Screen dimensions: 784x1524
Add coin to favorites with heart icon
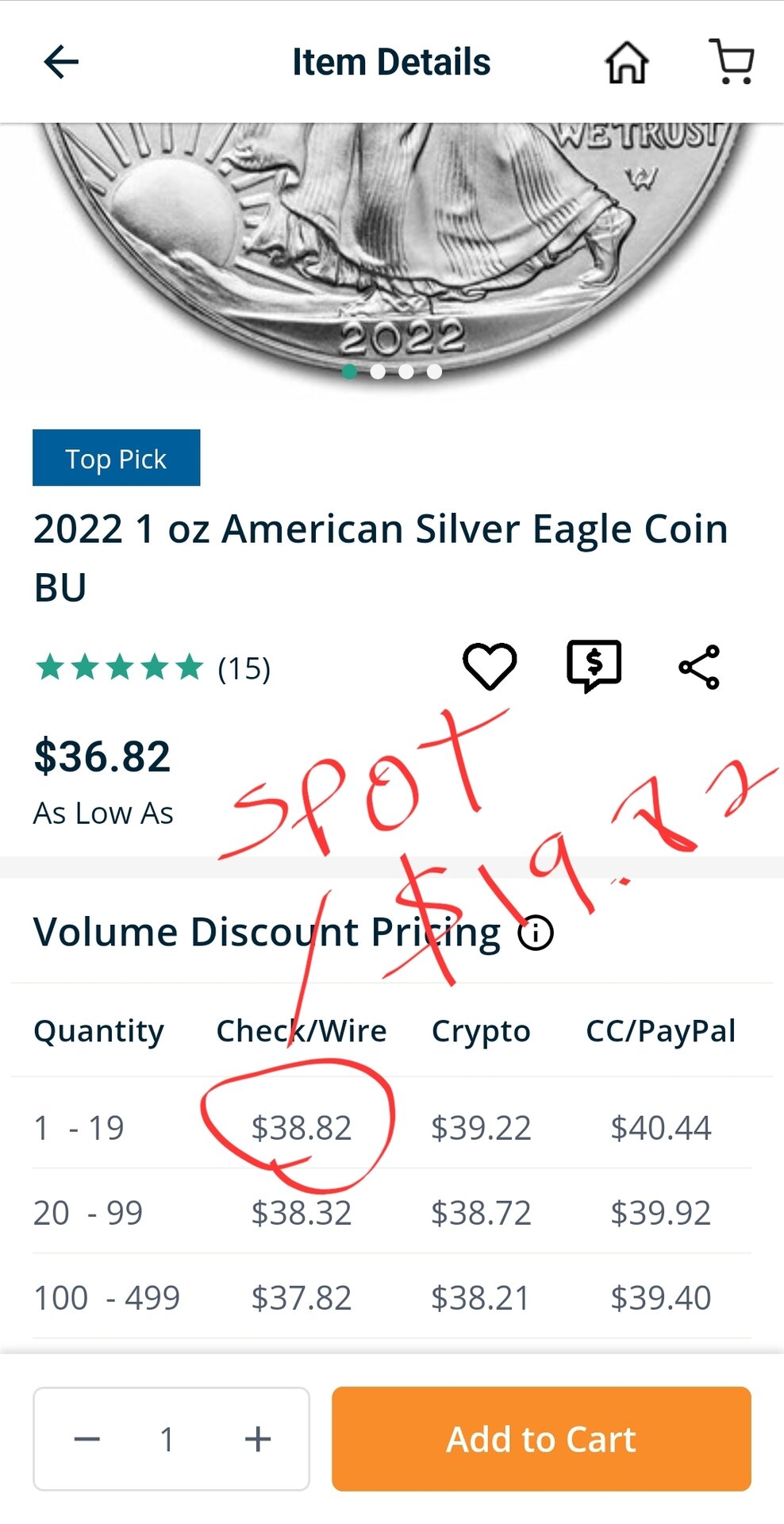[x=490, y=666]
